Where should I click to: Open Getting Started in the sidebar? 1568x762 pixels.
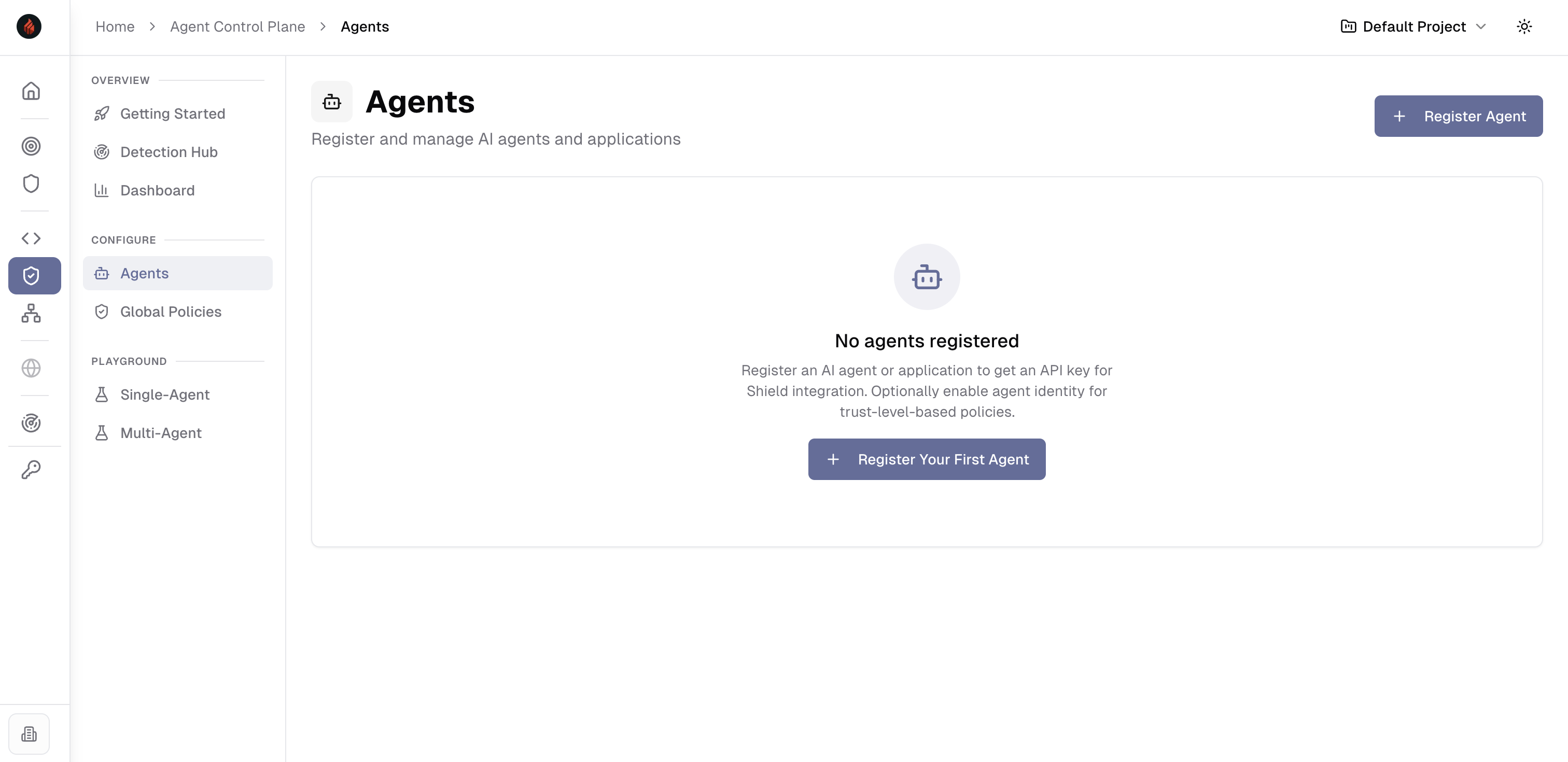tap(172, 114)
